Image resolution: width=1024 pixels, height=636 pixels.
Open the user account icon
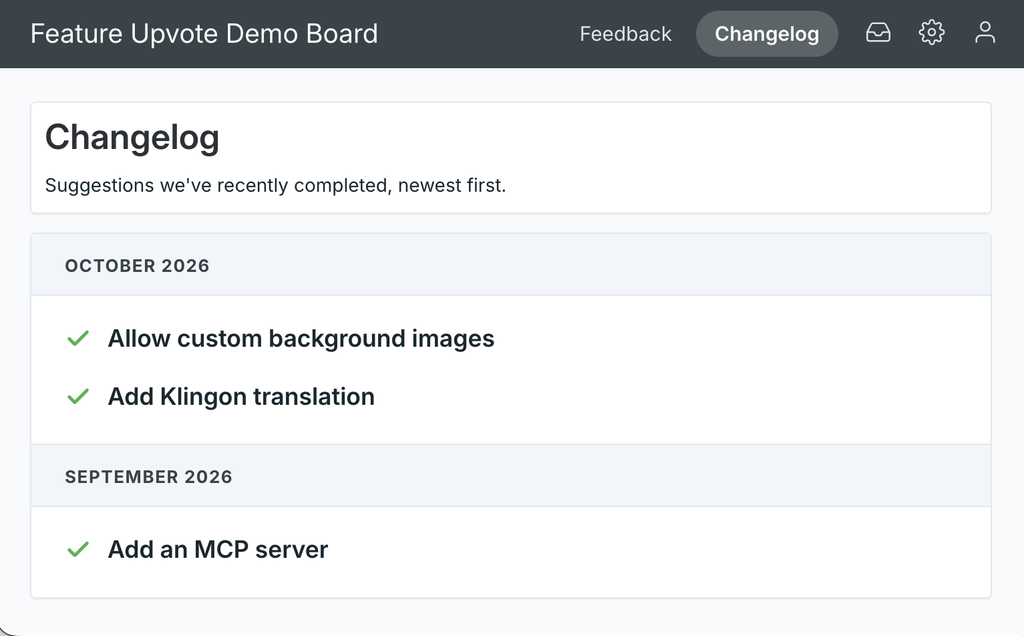click(985, 33)
